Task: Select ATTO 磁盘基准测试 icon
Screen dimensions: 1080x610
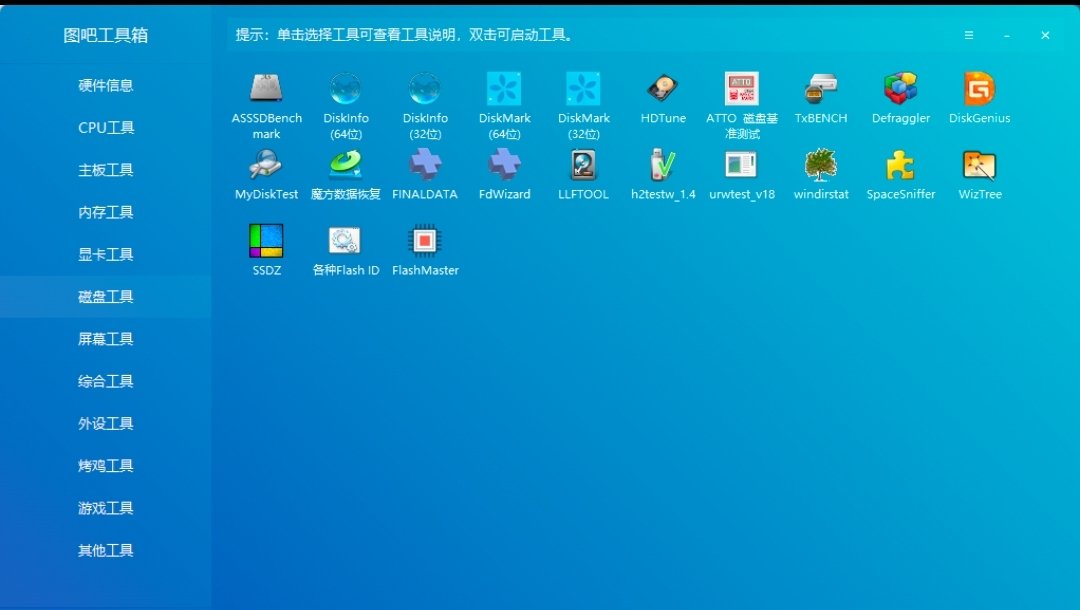Action: tap(742, 88)
